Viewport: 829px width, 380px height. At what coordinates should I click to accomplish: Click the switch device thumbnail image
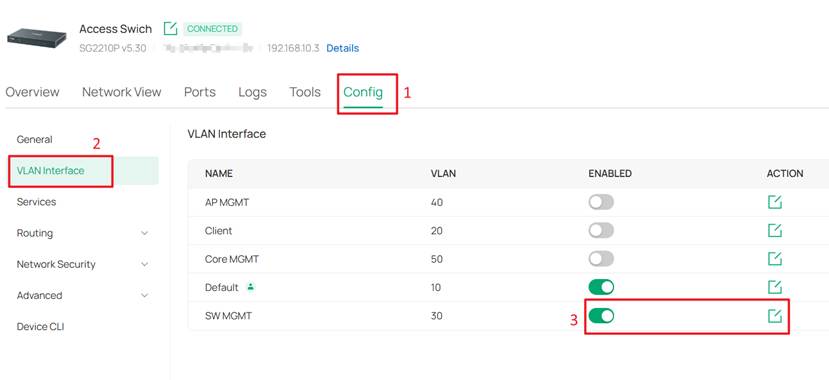(36, 38)
